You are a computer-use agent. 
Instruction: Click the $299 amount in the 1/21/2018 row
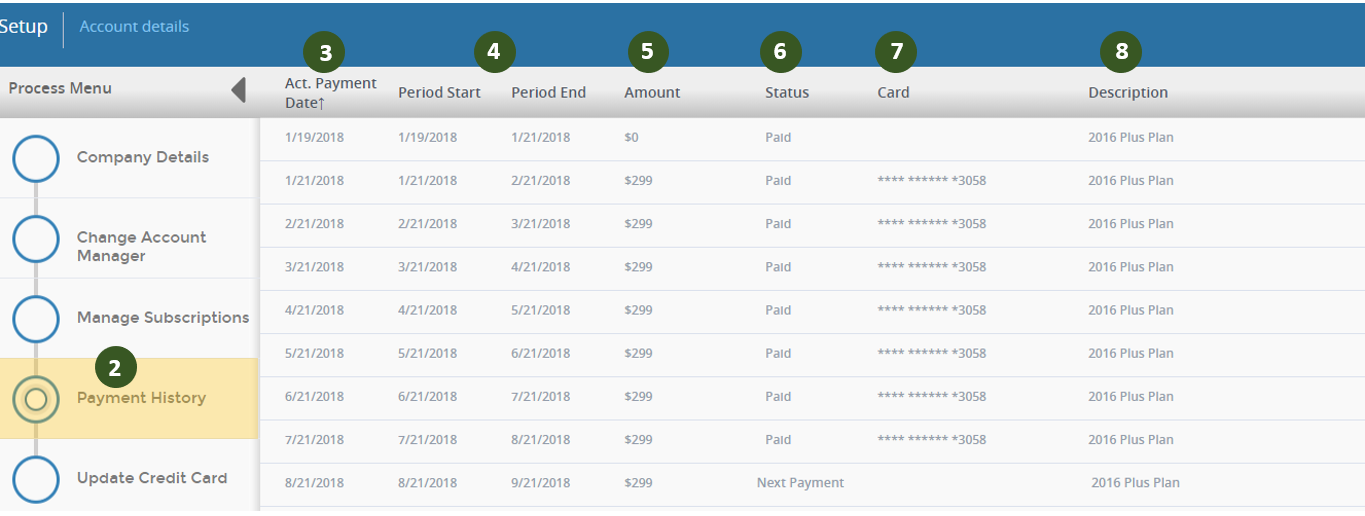[x=638, y=181]
